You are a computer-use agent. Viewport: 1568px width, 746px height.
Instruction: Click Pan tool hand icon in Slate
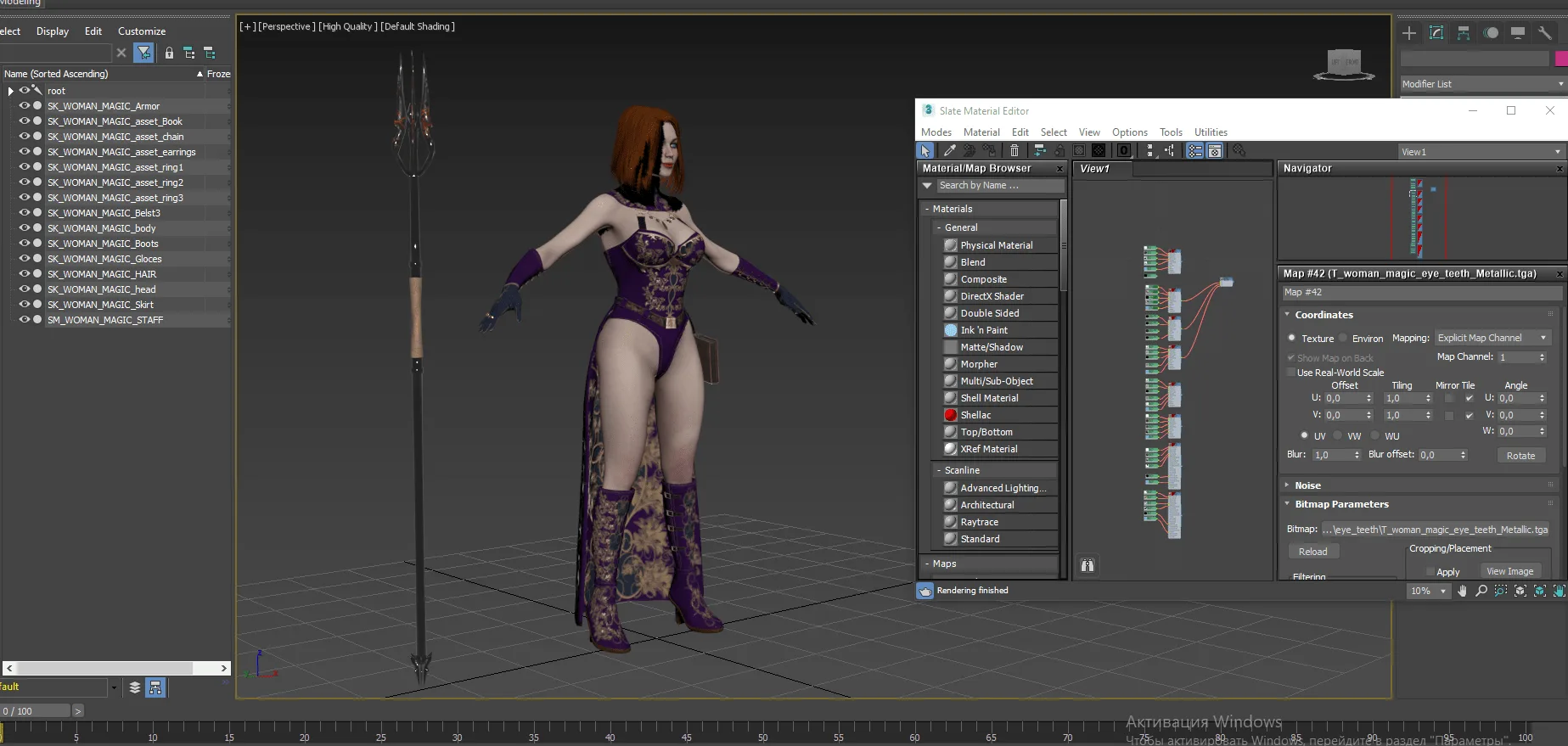point(1462,591)
